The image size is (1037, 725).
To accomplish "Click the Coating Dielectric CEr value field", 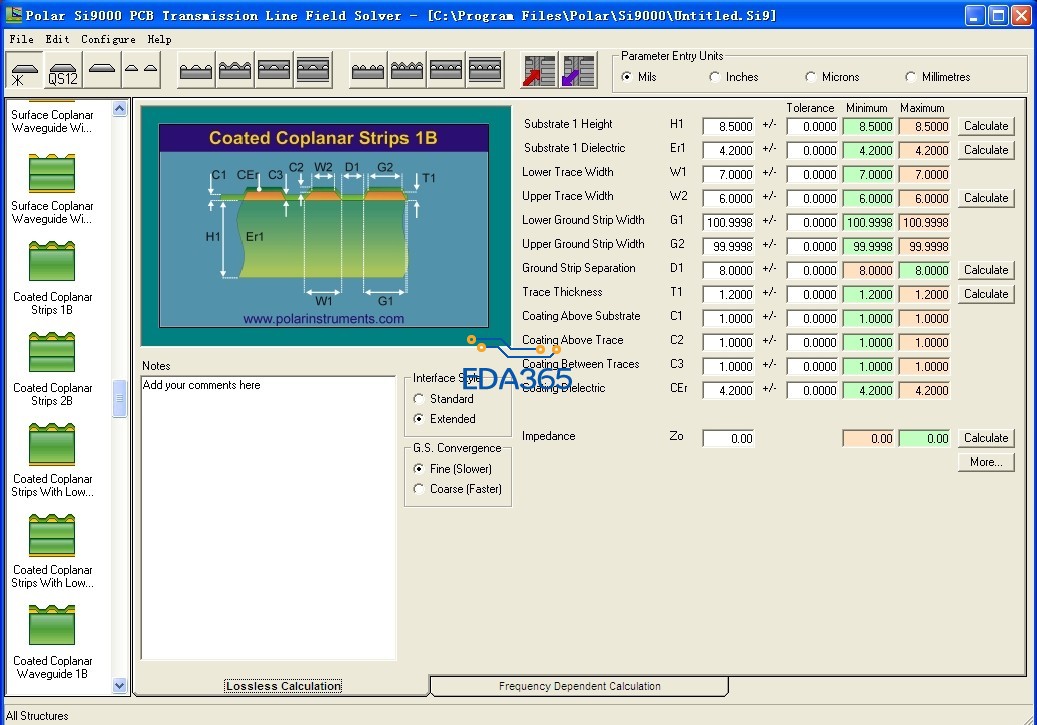I will pyautogui.click(x=728, y=391).
